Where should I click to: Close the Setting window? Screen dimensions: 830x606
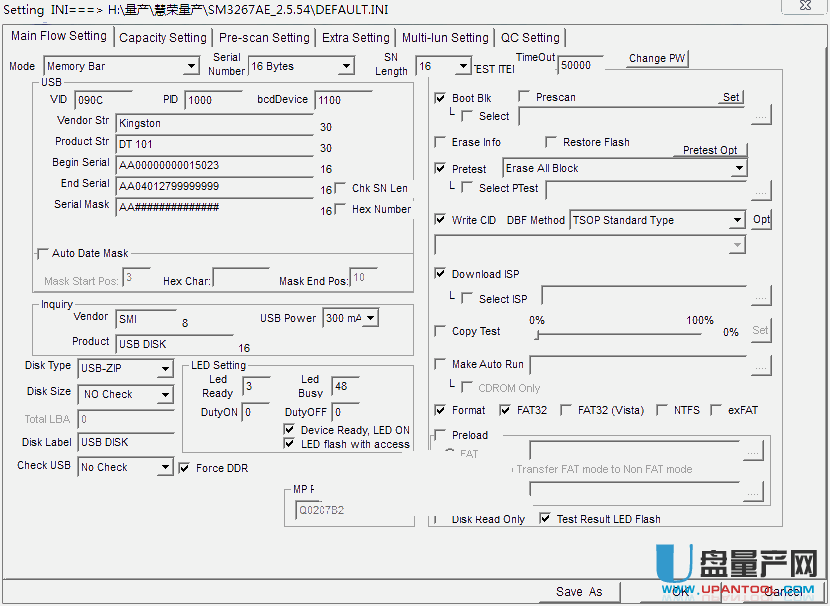point(804,6)
